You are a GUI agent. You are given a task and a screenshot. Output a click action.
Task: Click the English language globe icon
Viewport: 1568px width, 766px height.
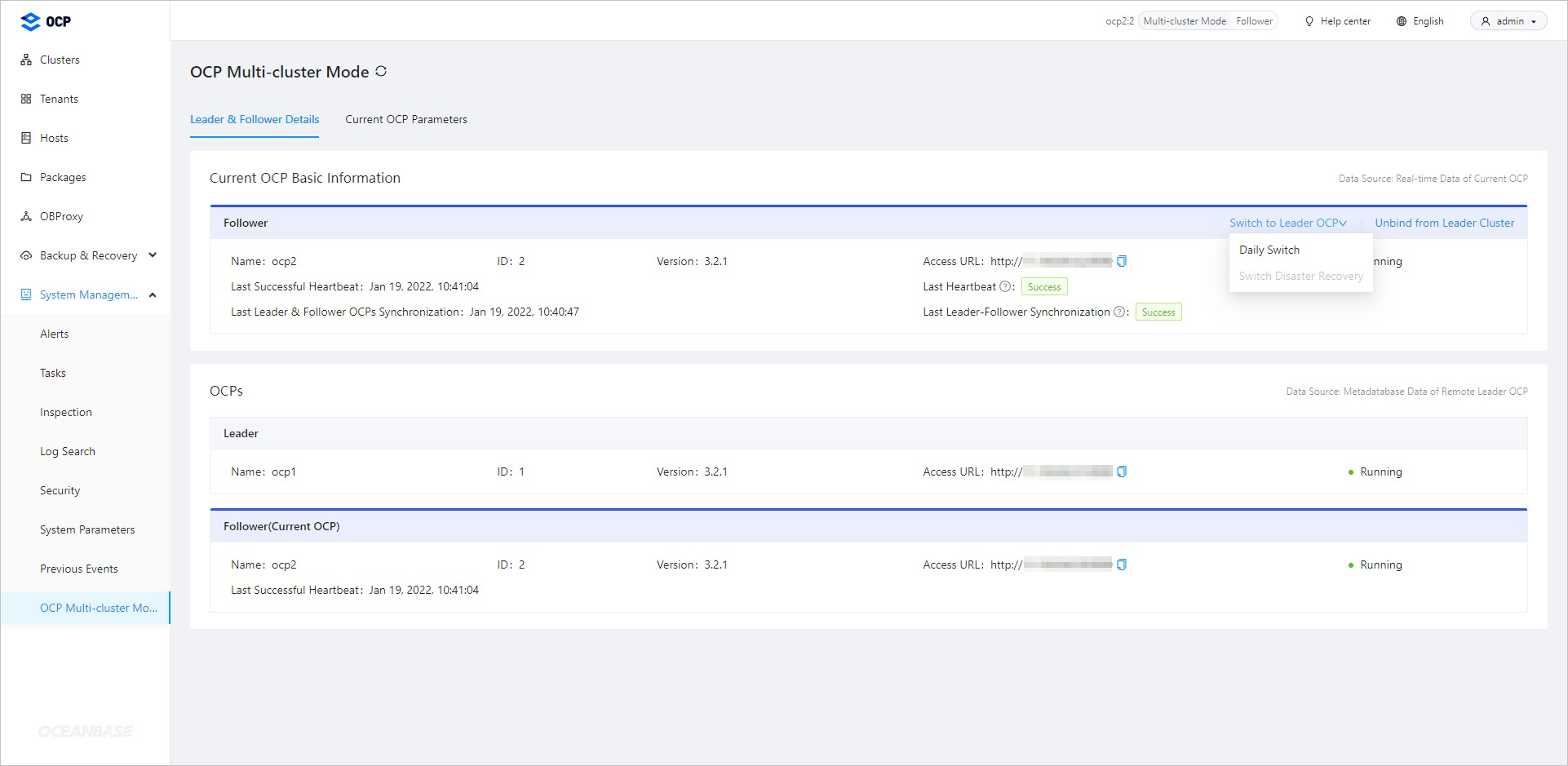pos(1402,21)
